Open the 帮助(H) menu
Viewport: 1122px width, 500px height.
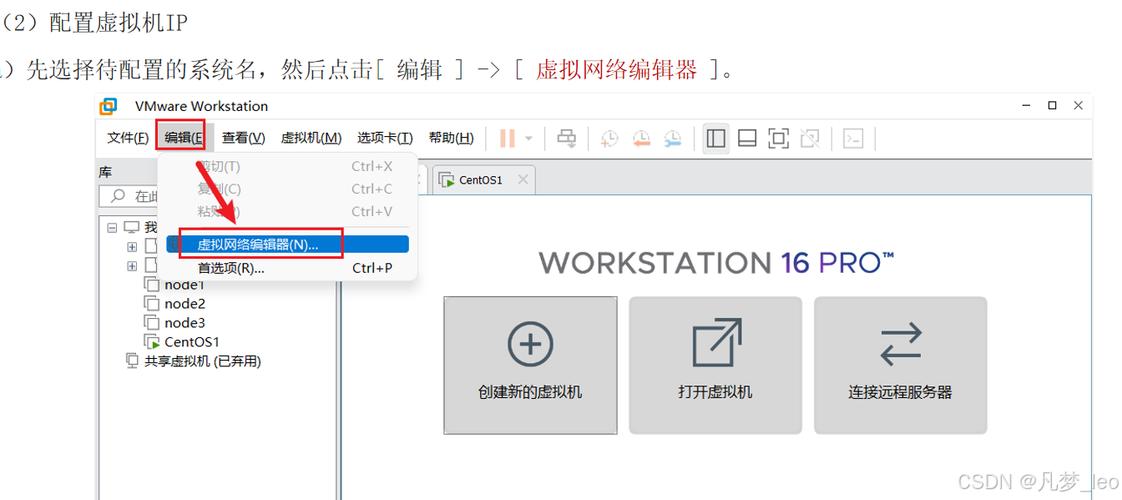coord(451,138)
